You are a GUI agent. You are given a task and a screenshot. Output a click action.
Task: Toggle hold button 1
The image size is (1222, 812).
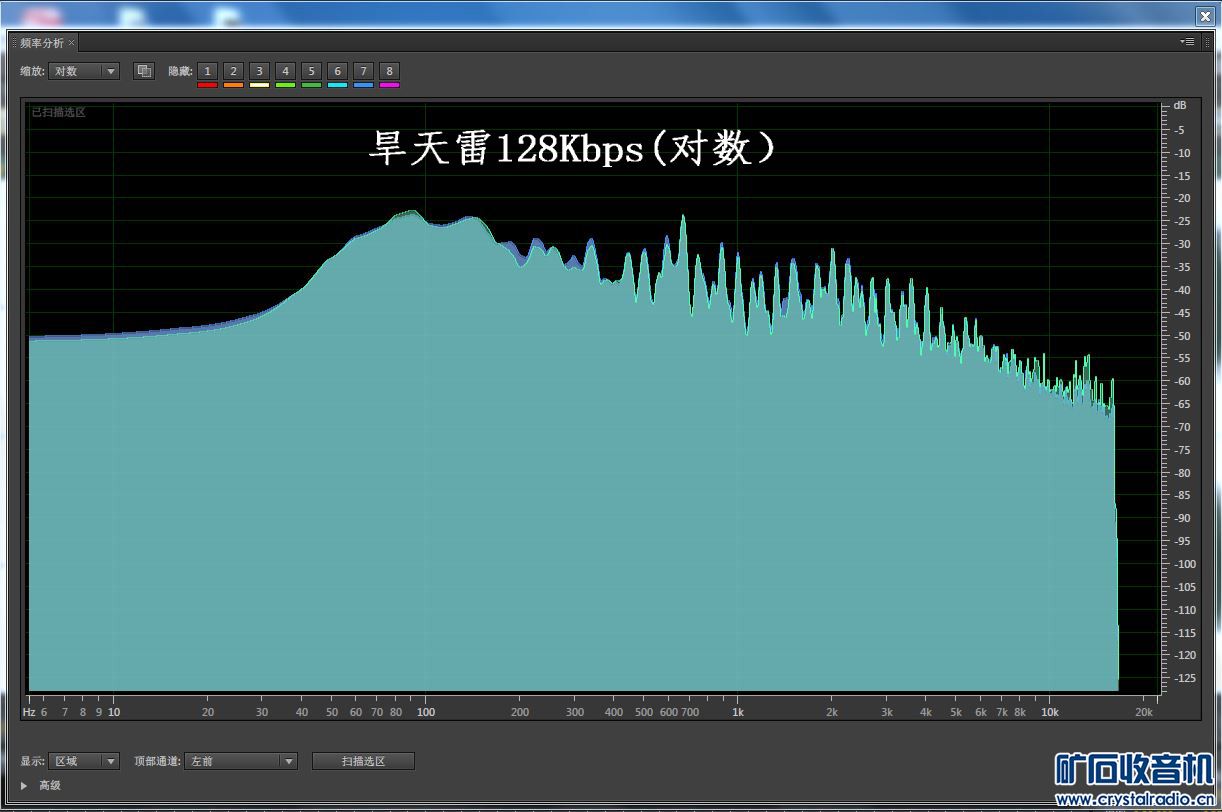pos(207,71)
